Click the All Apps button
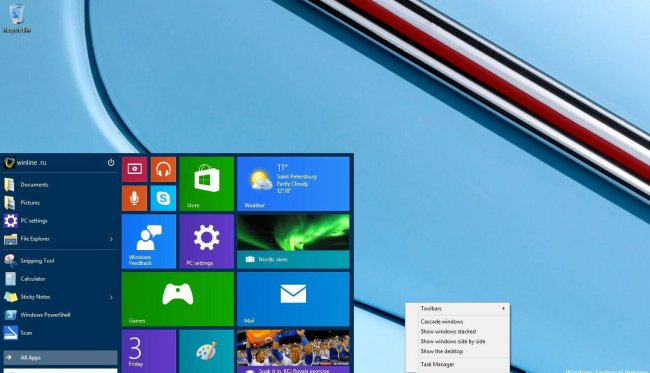This screenshot has width=650, height=373. [x=61, y=358]
